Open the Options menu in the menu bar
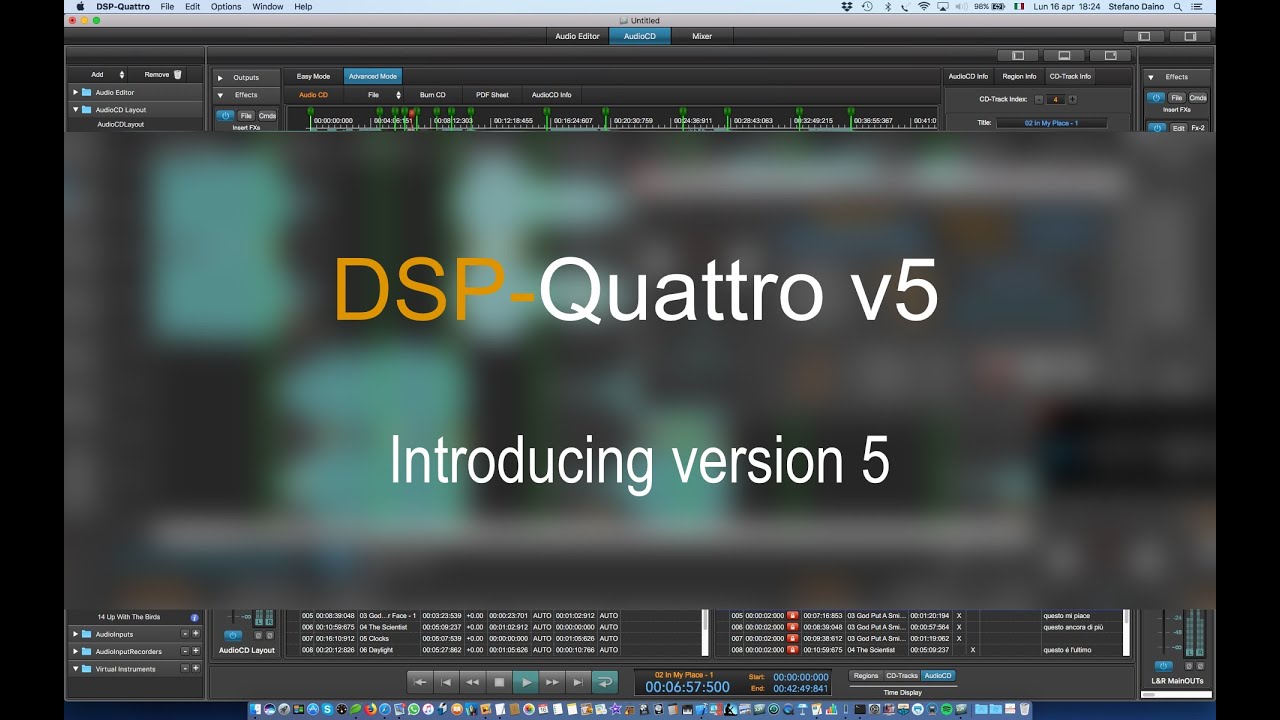 point(225,6)
